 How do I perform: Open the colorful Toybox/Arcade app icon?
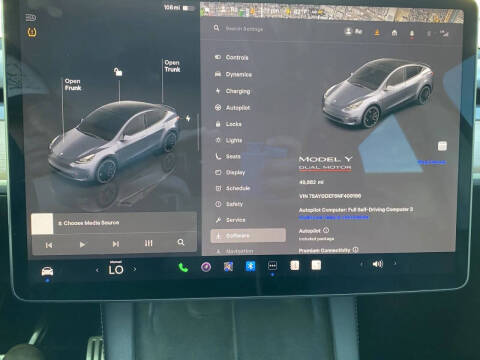click(x=228, y=267)
